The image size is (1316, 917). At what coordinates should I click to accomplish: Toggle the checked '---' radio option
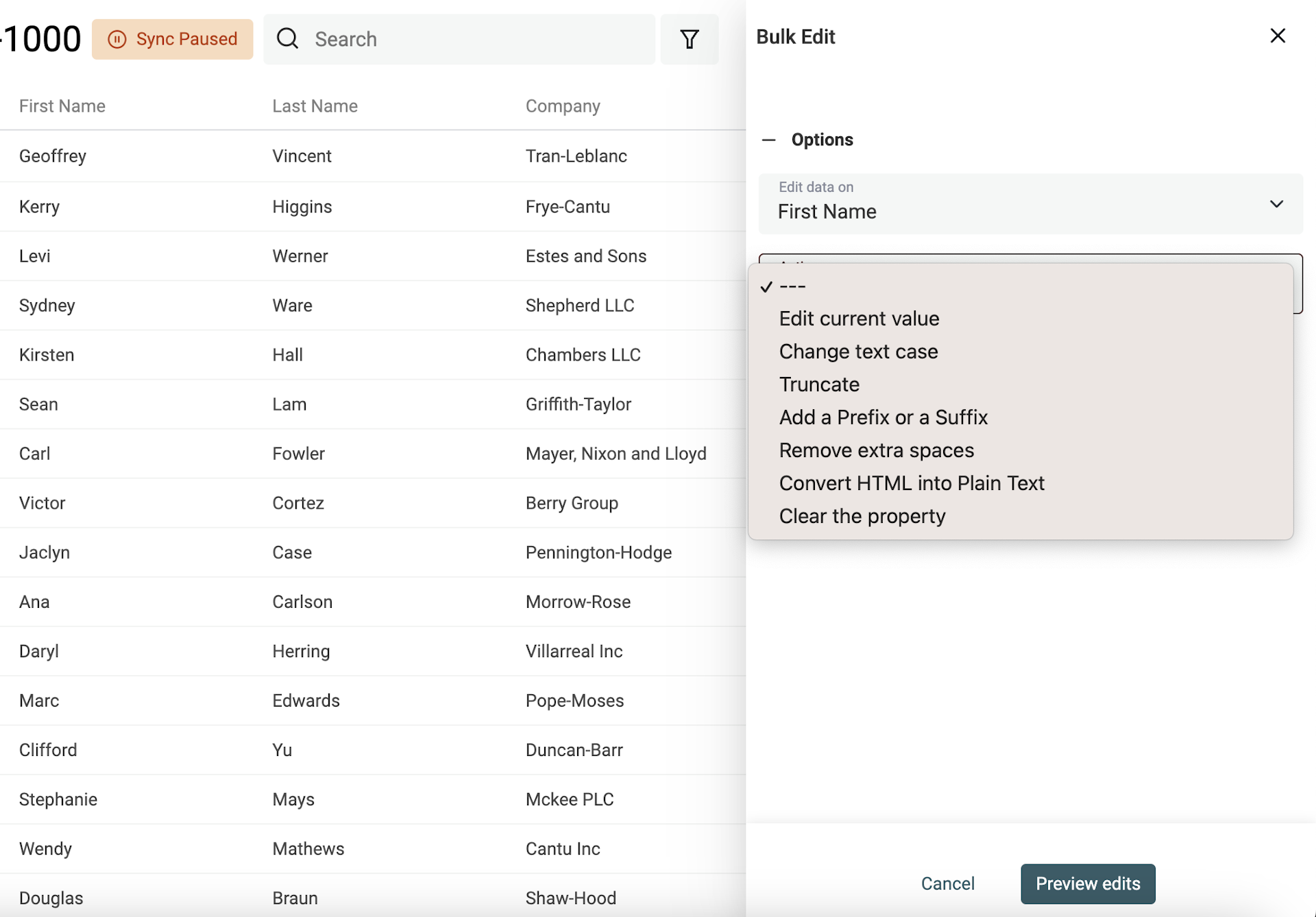(x=791, y=285)
